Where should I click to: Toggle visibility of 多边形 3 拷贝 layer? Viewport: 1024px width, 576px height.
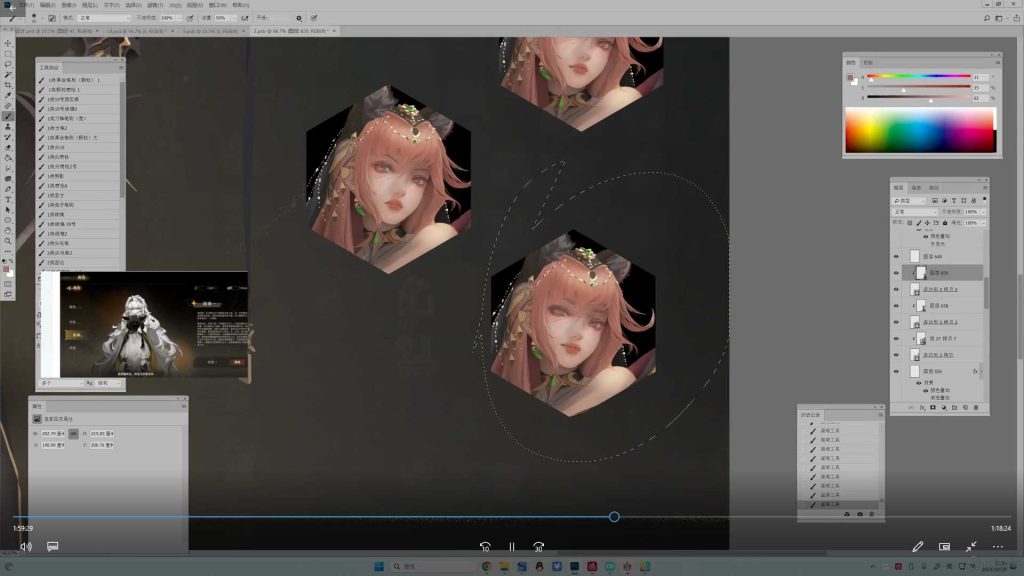pos(896,355)
